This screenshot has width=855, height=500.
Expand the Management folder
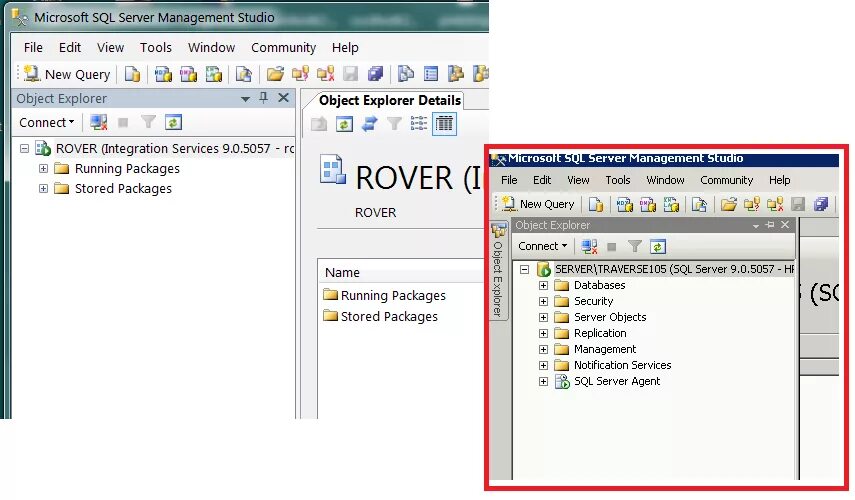click(x=543, y=349)
